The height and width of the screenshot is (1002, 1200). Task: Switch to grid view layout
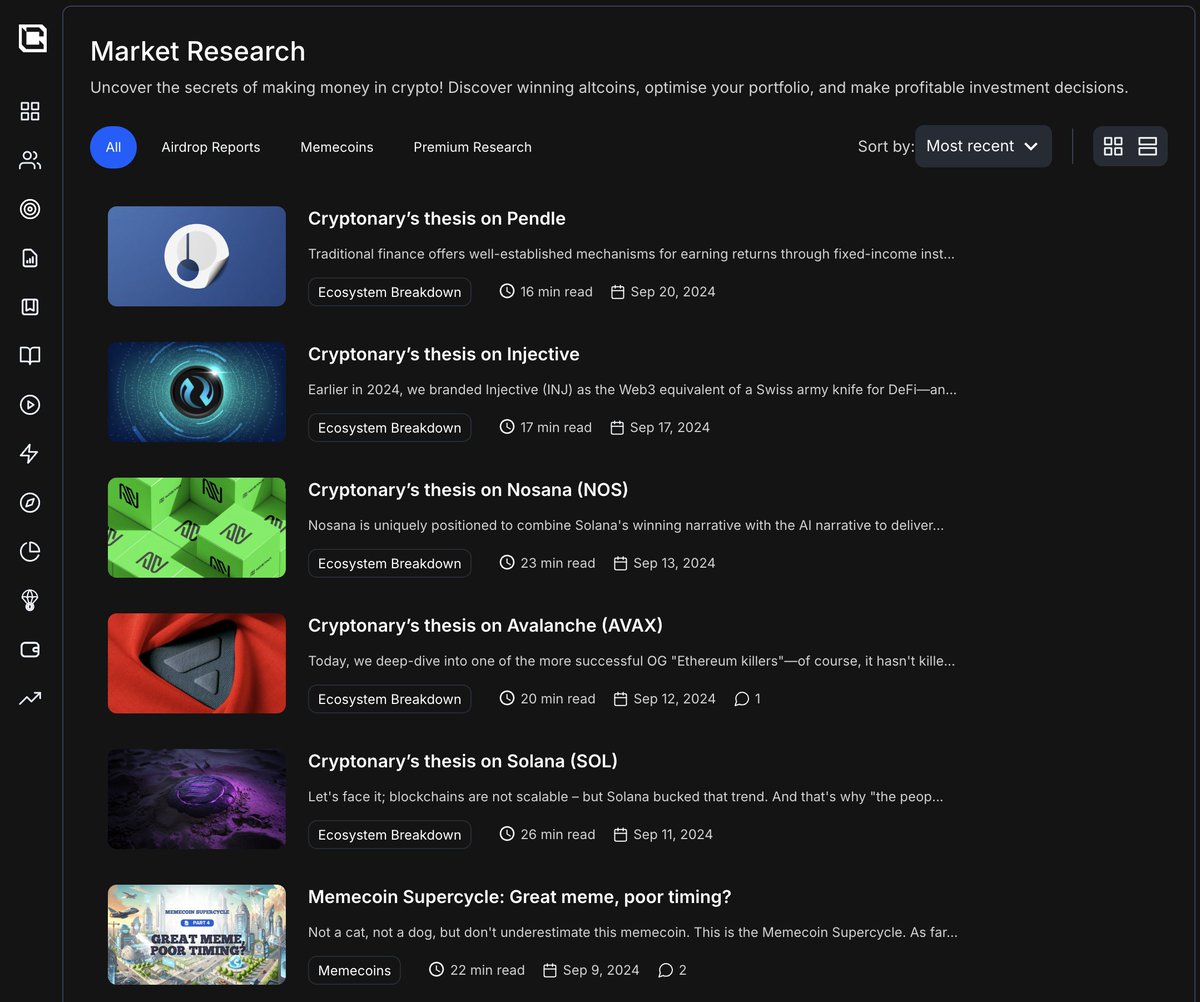click(1113, 146)
